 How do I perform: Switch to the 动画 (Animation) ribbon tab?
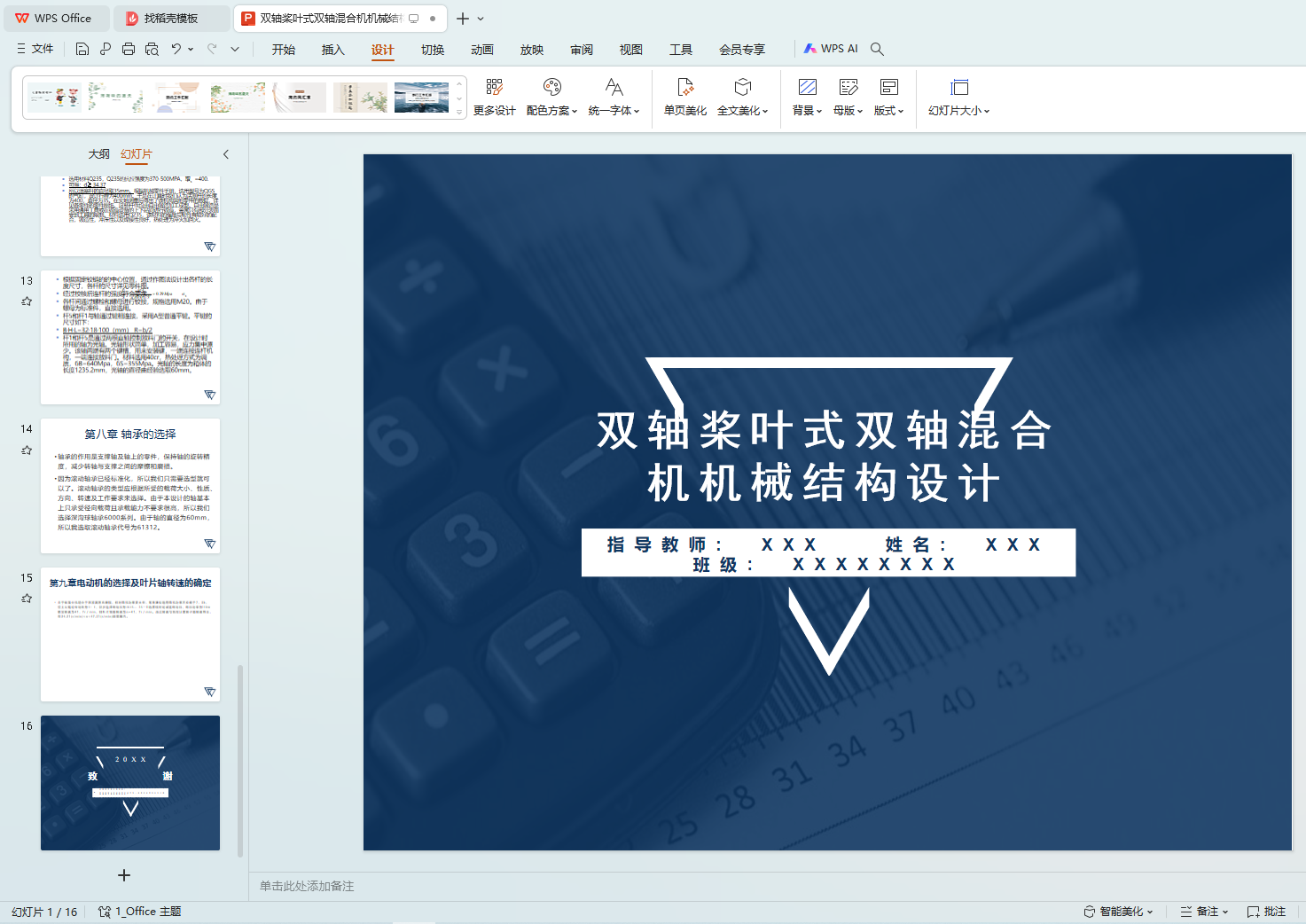pos(482,50)
